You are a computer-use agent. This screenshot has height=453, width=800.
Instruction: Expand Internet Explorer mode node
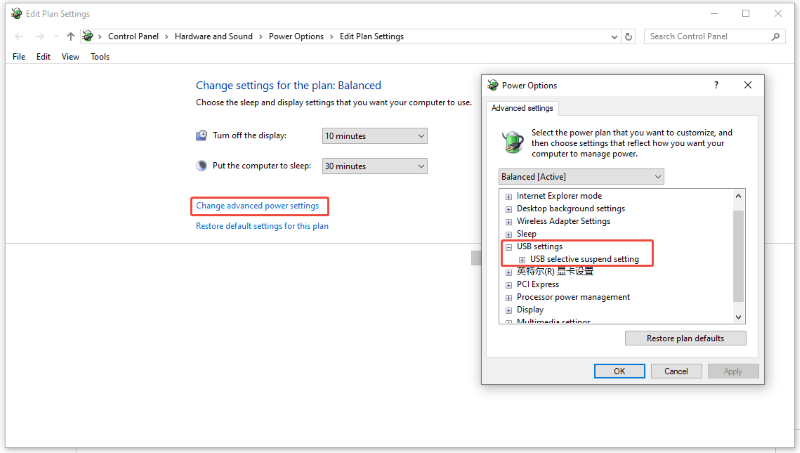509,196
